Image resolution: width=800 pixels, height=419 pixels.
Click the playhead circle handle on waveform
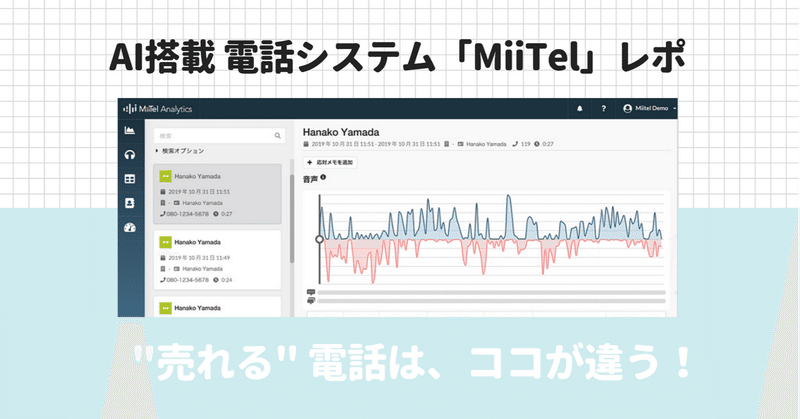(319, 239)
